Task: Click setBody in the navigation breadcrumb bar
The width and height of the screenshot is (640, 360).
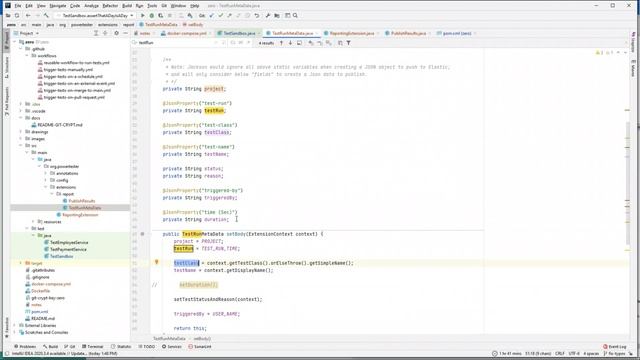Action: pyautogui.click(x=196, y=24)
